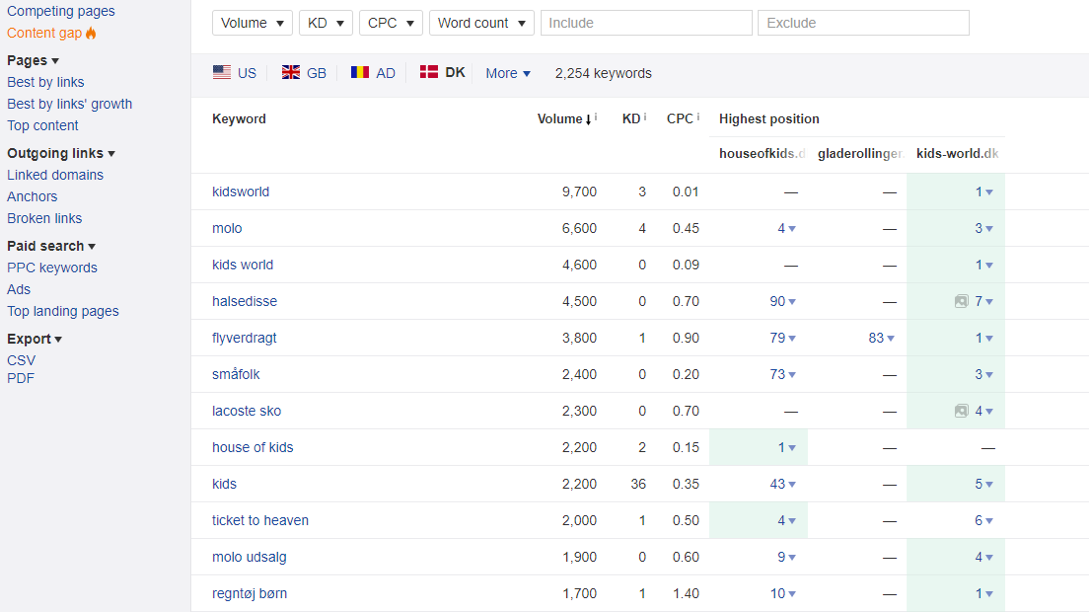Open Content gap in the sidebar

point(45,33)
